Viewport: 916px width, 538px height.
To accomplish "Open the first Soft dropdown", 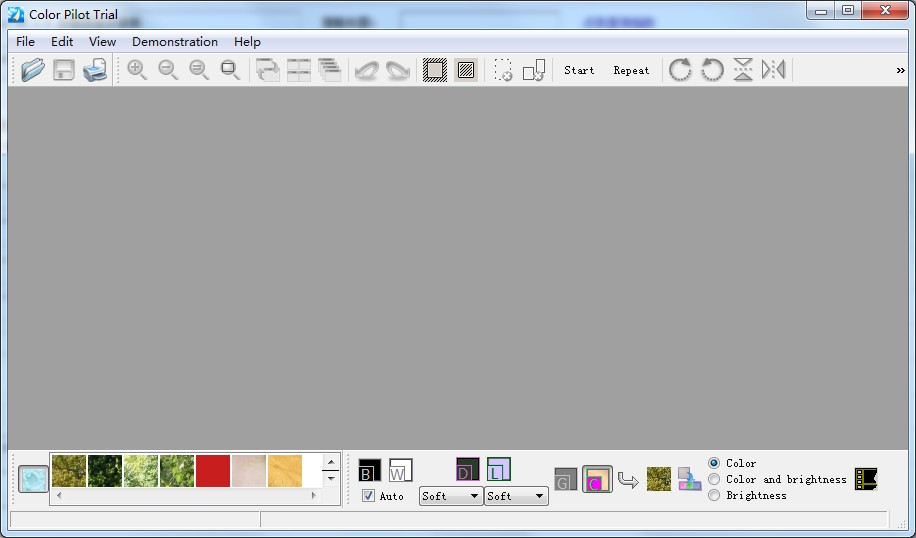I will (x=450, y=496).
